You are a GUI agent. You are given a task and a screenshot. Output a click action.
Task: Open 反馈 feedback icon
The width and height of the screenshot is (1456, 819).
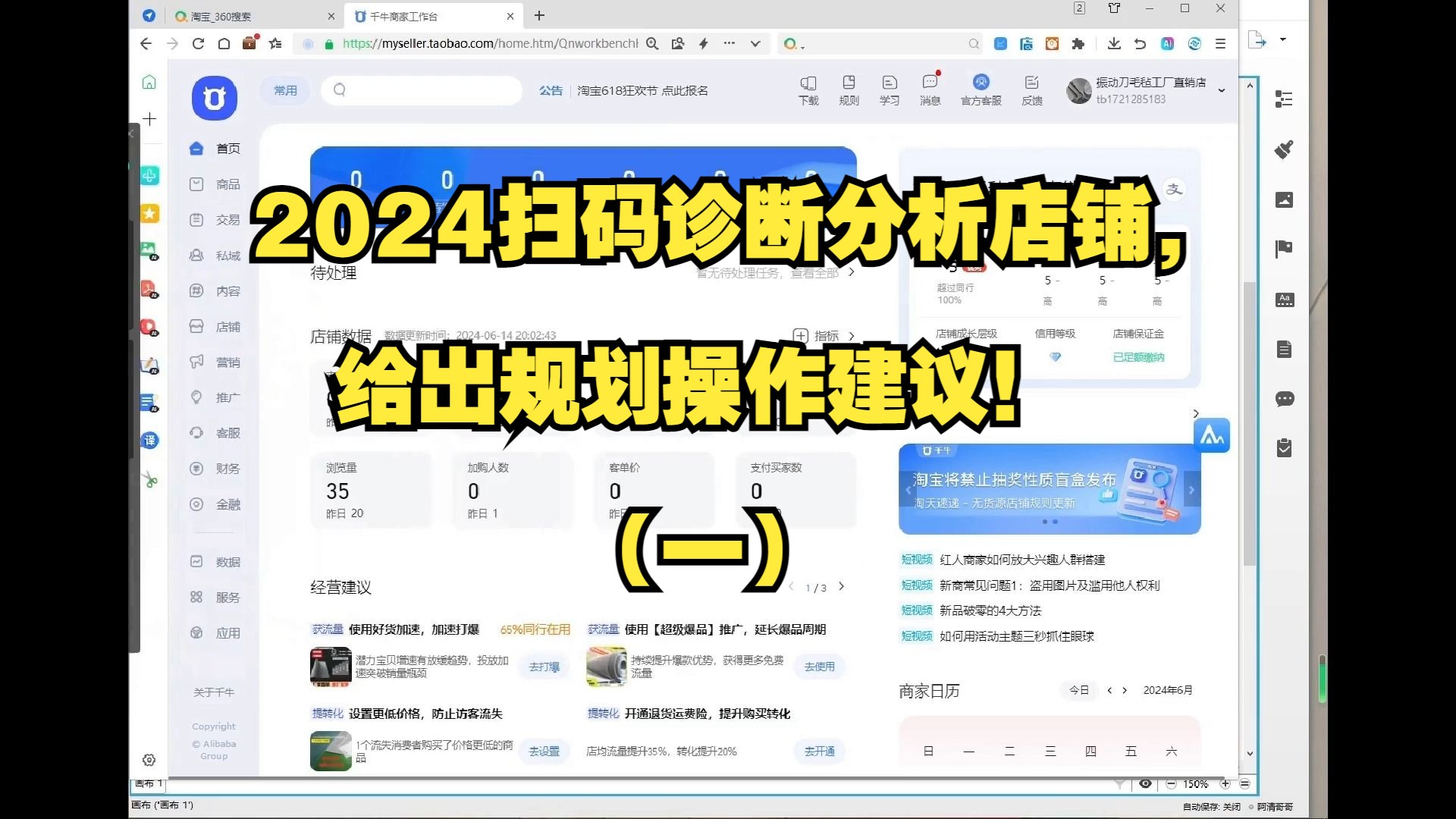pyautogui.click(x=1031, y=90)
